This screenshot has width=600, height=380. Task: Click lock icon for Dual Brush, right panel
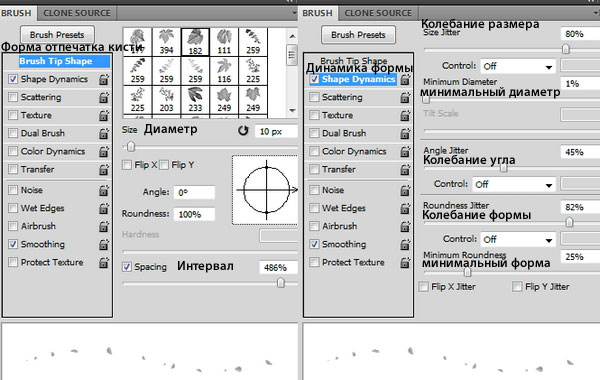(405, 133)
